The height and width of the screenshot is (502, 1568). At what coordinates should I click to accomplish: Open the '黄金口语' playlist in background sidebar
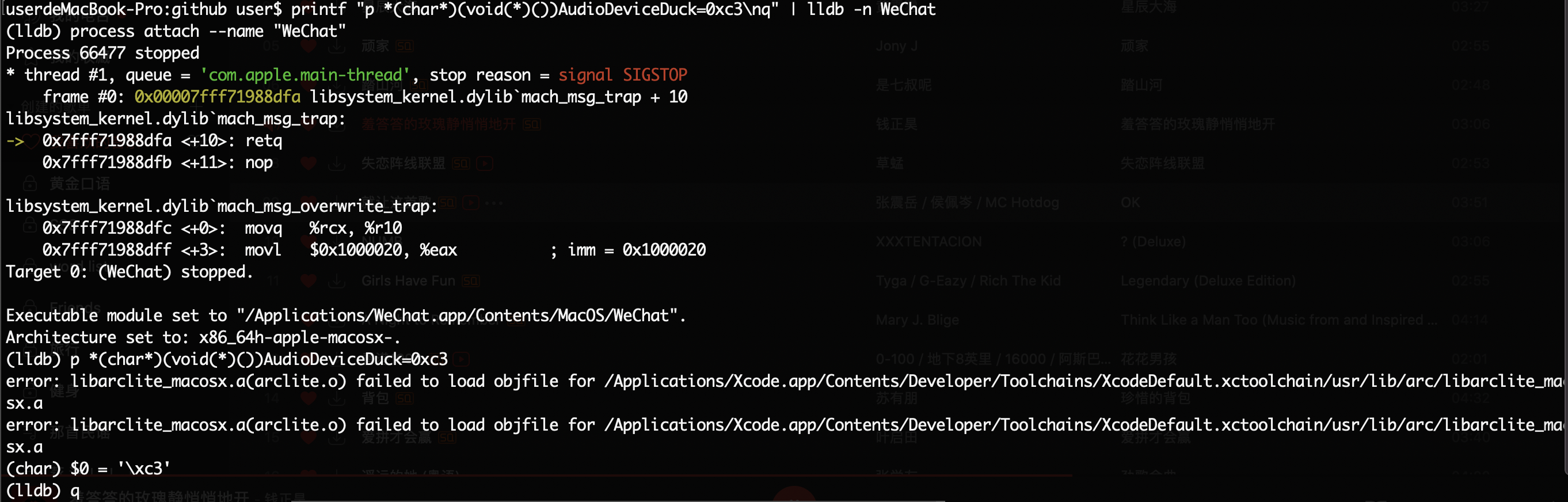(x=80, y=184)
